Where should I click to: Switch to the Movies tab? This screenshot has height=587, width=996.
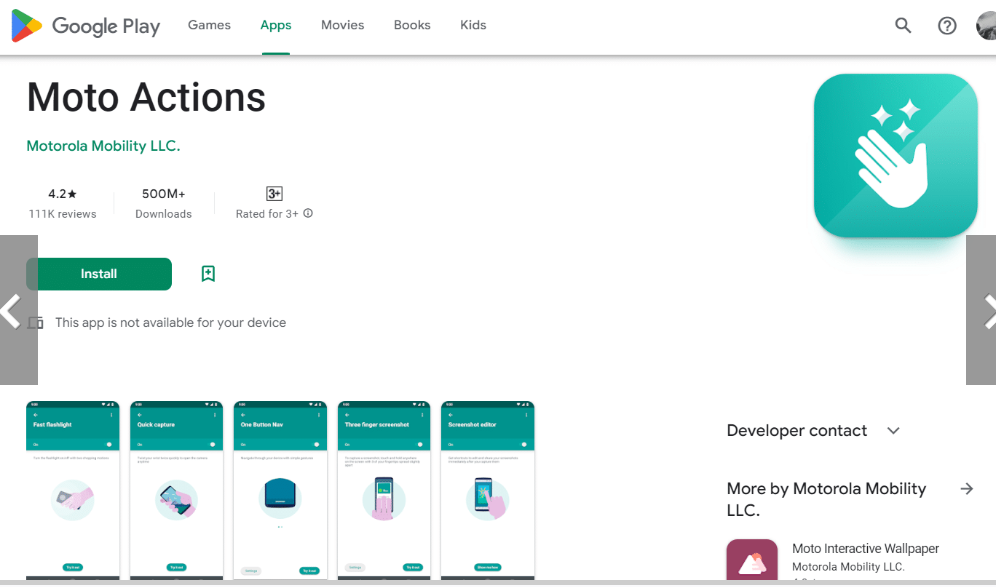coord(342,25)
